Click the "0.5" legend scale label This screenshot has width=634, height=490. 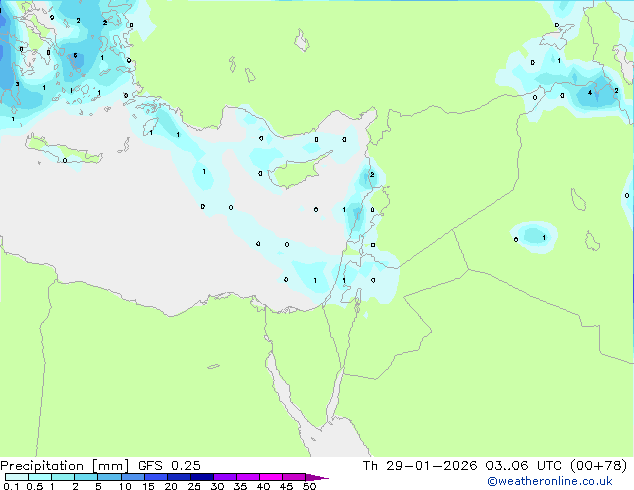[35, 486]
